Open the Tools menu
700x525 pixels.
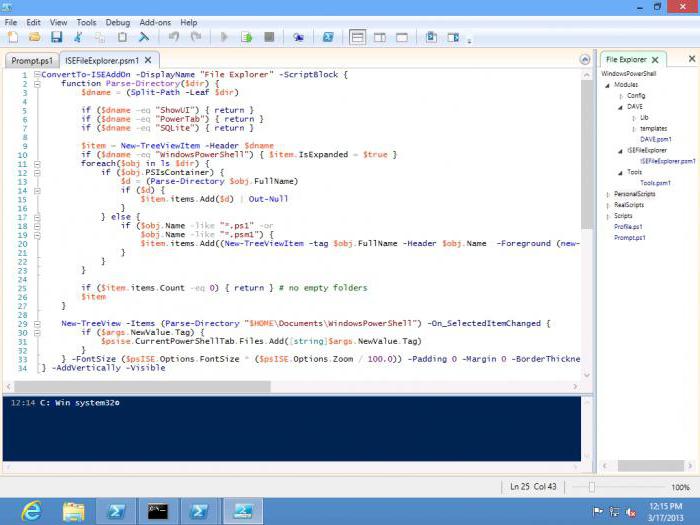tap(86, 22)
